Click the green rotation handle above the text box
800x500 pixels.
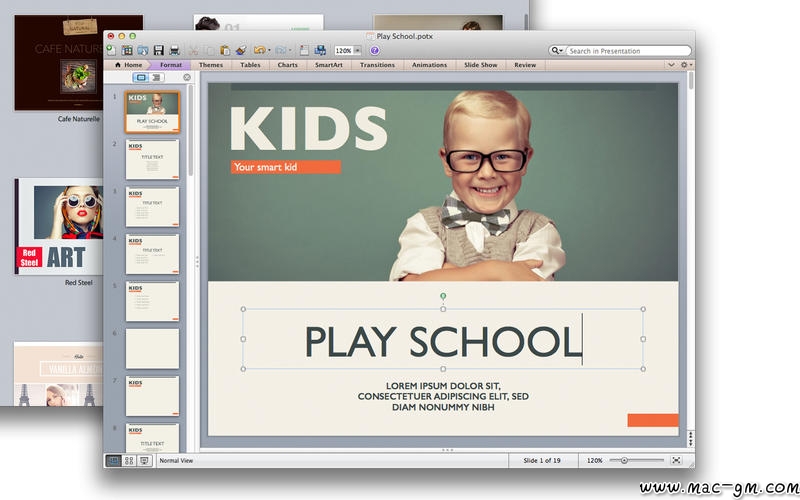click(x=443, y=296)
